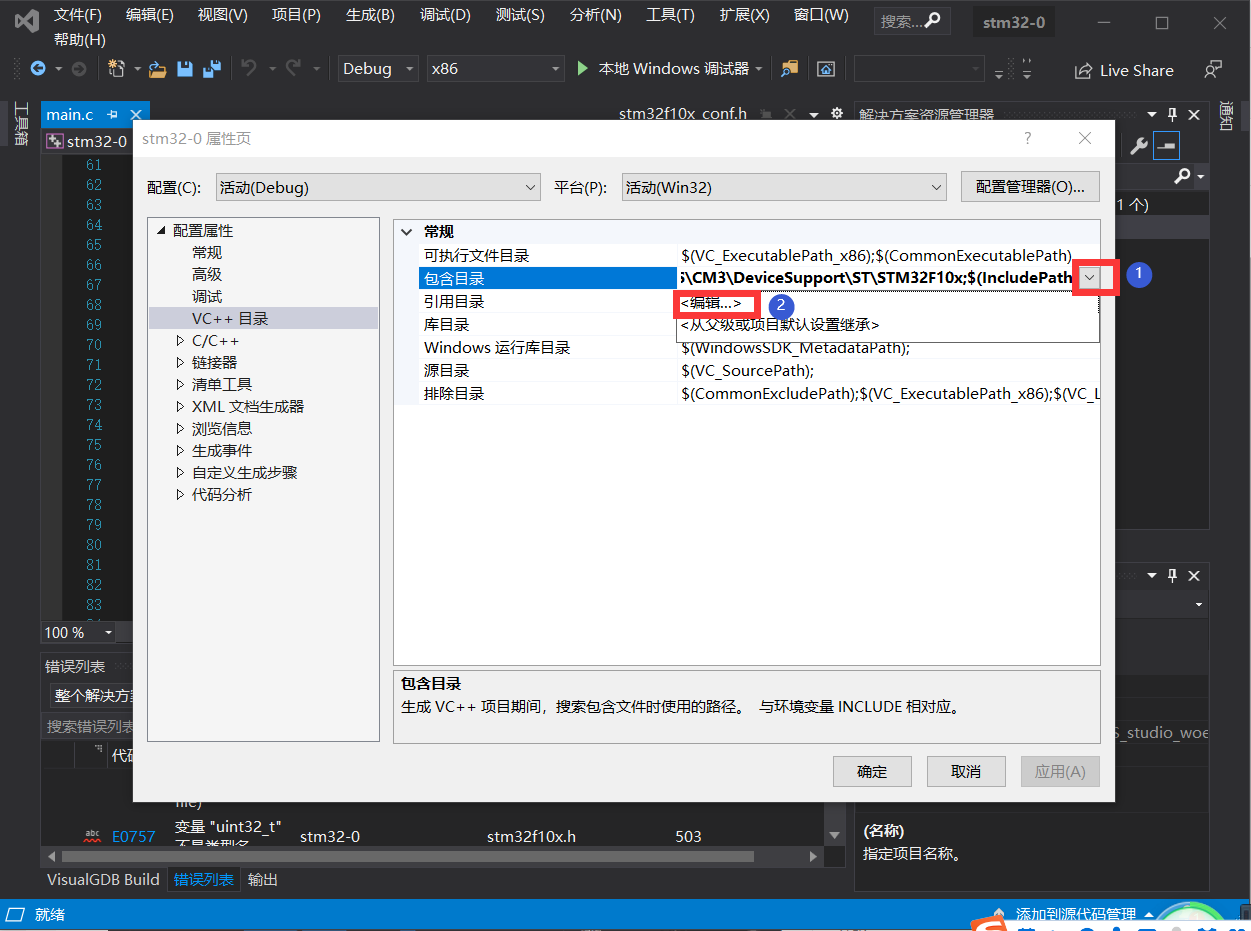Click the new project toolbar icon
The image size is (1251, 931).
click(x=116, y=69)
